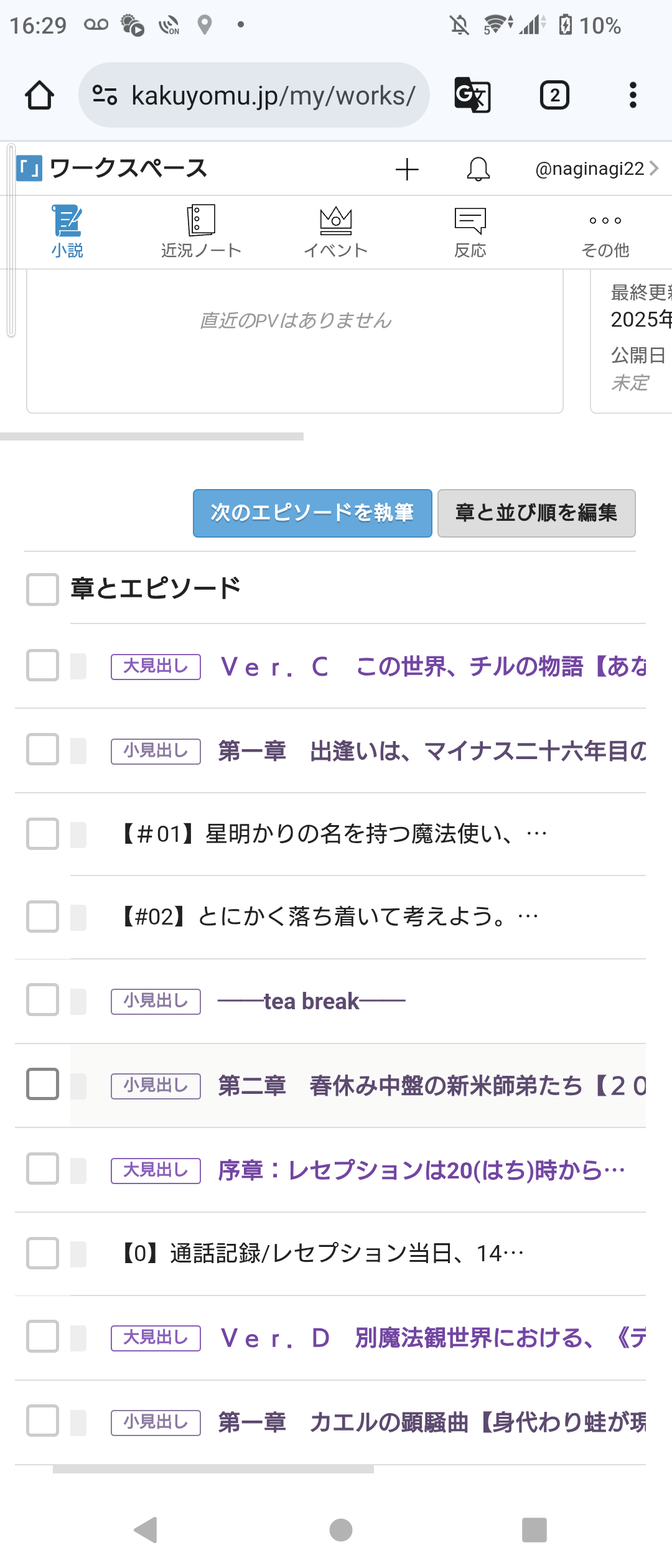Open notifications bell icon
672x1568 pixels.
[478, 169]
